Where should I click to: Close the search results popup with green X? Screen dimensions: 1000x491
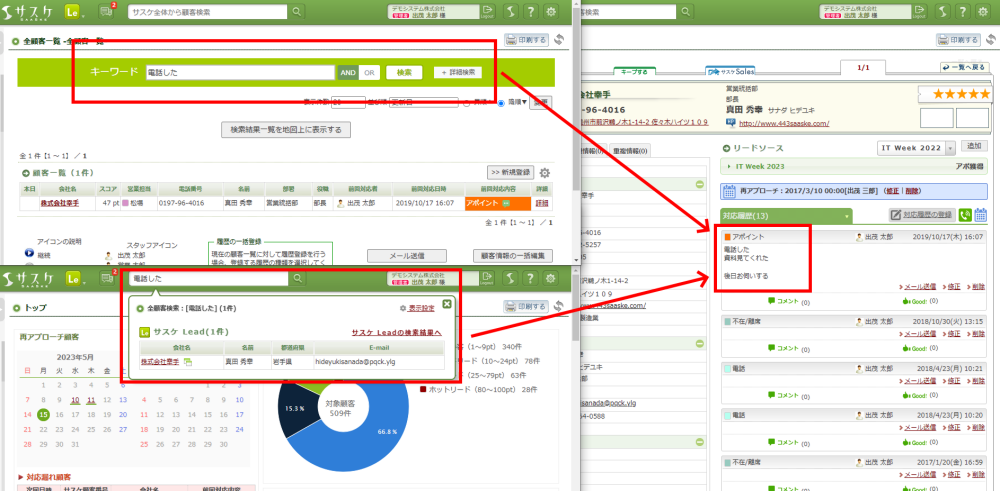(447, 304)
